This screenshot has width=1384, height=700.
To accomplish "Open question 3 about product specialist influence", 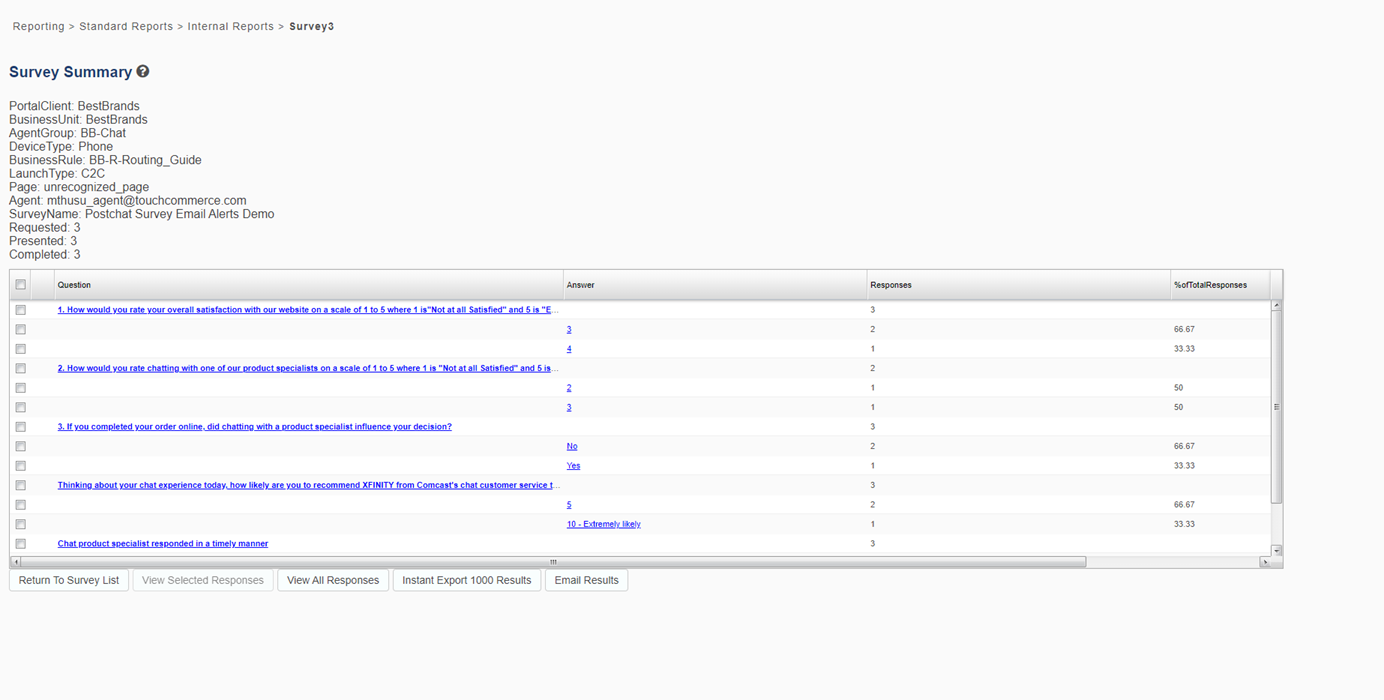I will (254, 427).
